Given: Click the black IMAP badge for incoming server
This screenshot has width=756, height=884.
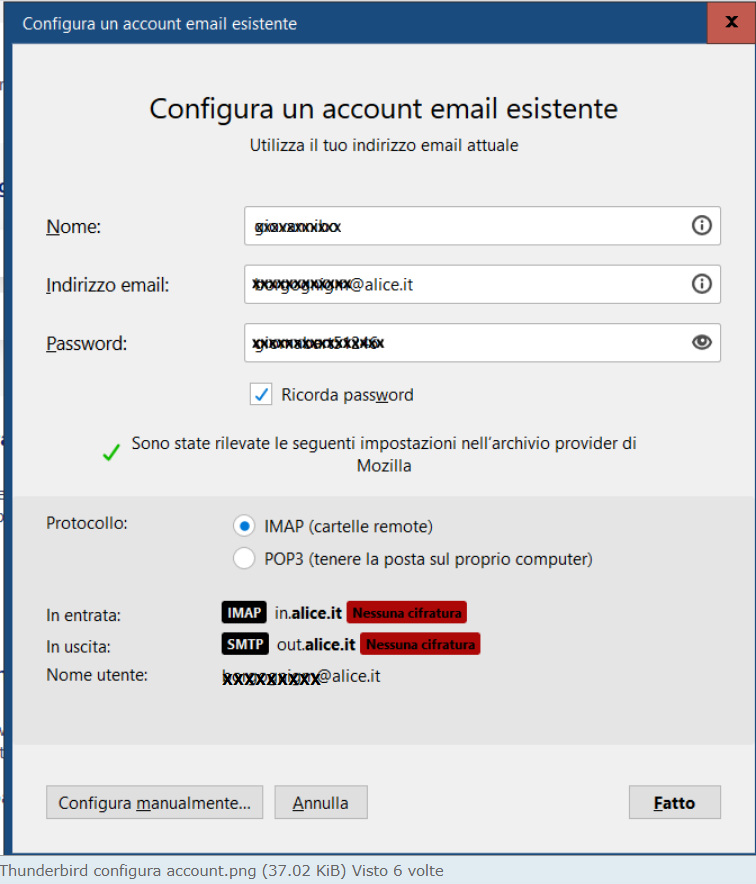Looking at the screenshot, I should tap(244, 613).
